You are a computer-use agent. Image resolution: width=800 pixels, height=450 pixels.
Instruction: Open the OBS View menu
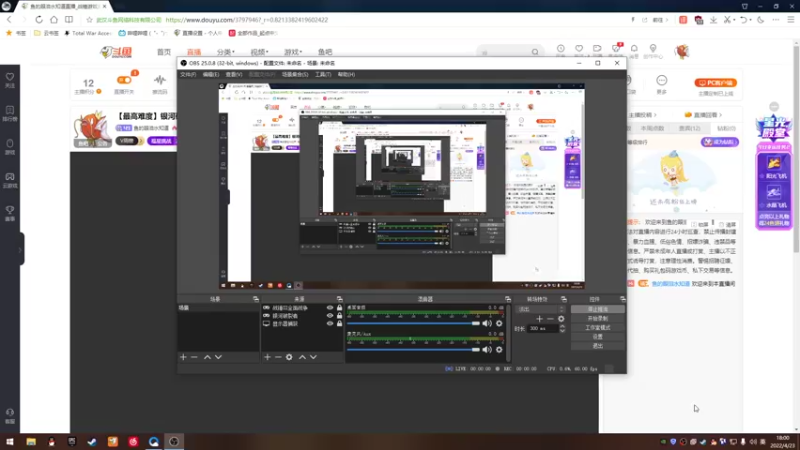pos(234,74)
